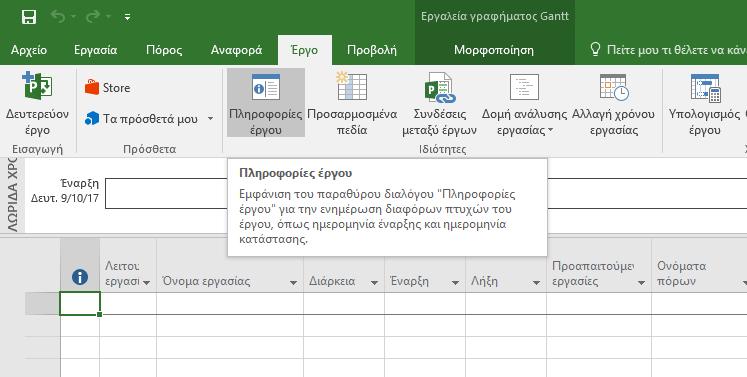Click the Έναρξη Δευτ. 9/10/17 timeline label

[65, 190]
